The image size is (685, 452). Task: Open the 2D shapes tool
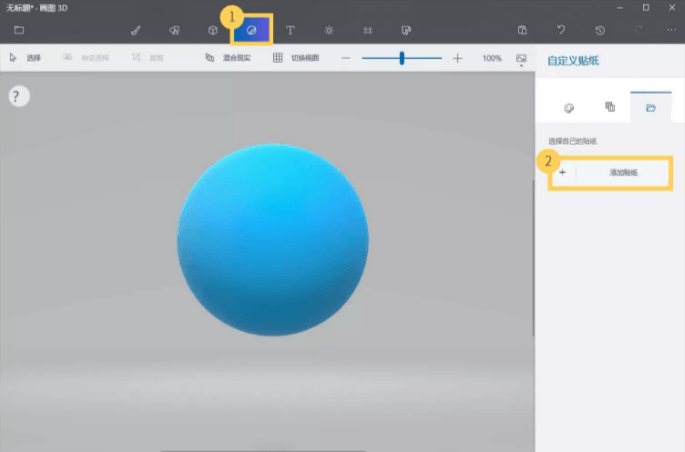tap(174, 30)
